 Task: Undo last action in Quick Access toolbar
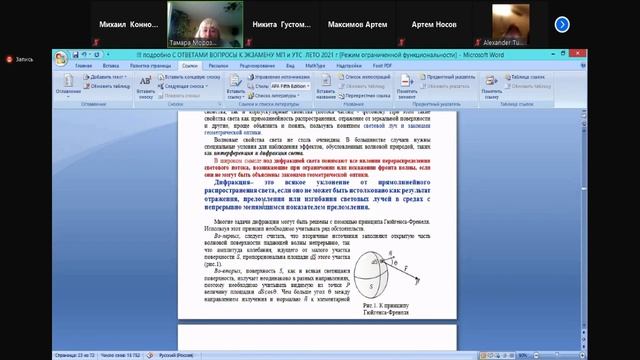point(84,55)
